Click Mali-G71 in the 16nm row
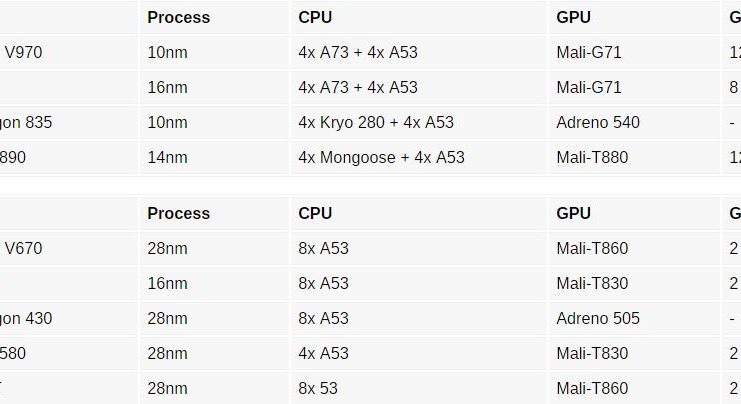The image size is (741, 404). pos(589,88)
